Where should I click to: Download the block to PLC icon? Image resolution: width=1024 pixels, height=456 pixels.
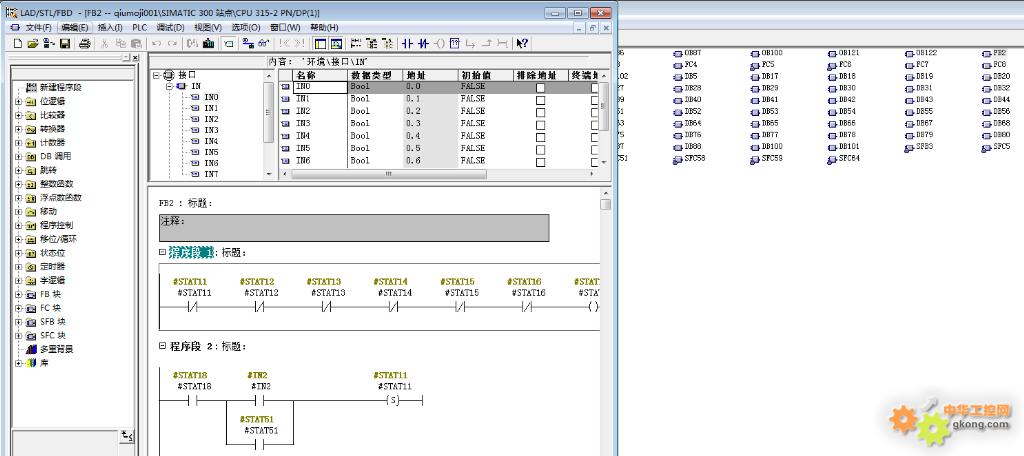tap(209, 44)
